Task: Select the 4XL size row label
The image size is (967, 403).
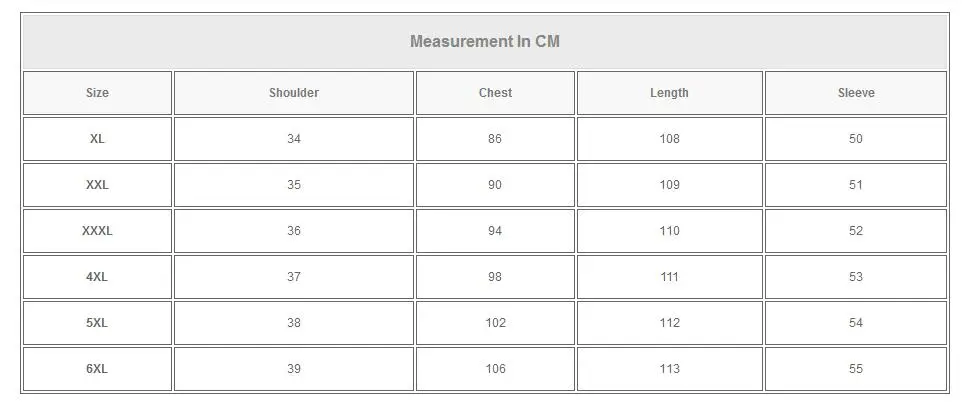Action: click(97, 277)
